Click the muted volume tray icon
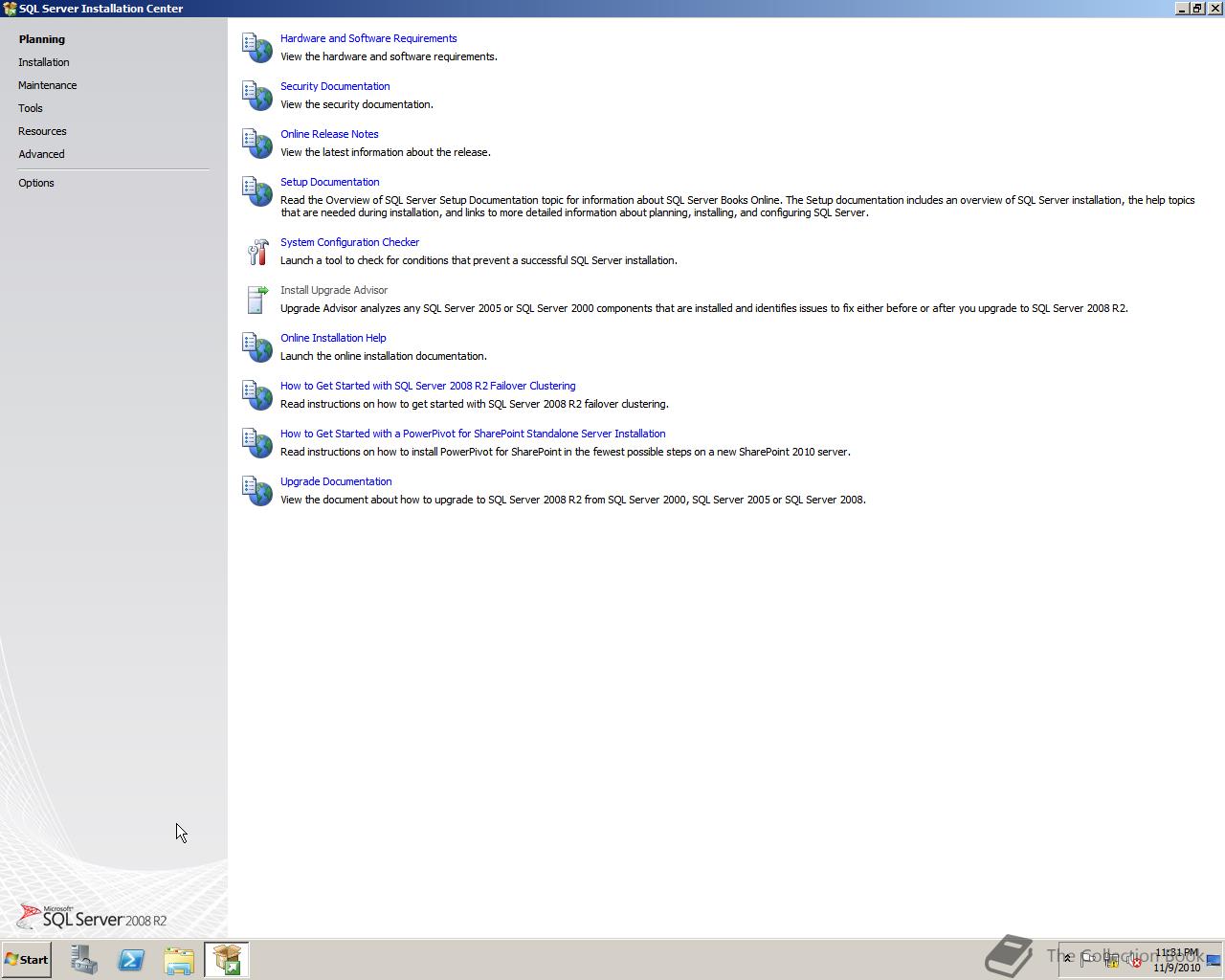This screenshot has height=980, width=1225. click(x=1134, y=960)
